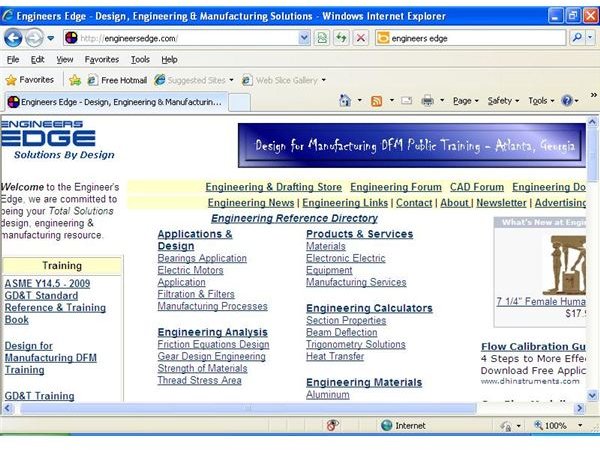Select the Engineers Edge browser tab
600x450 pixels.
point(115,102)
